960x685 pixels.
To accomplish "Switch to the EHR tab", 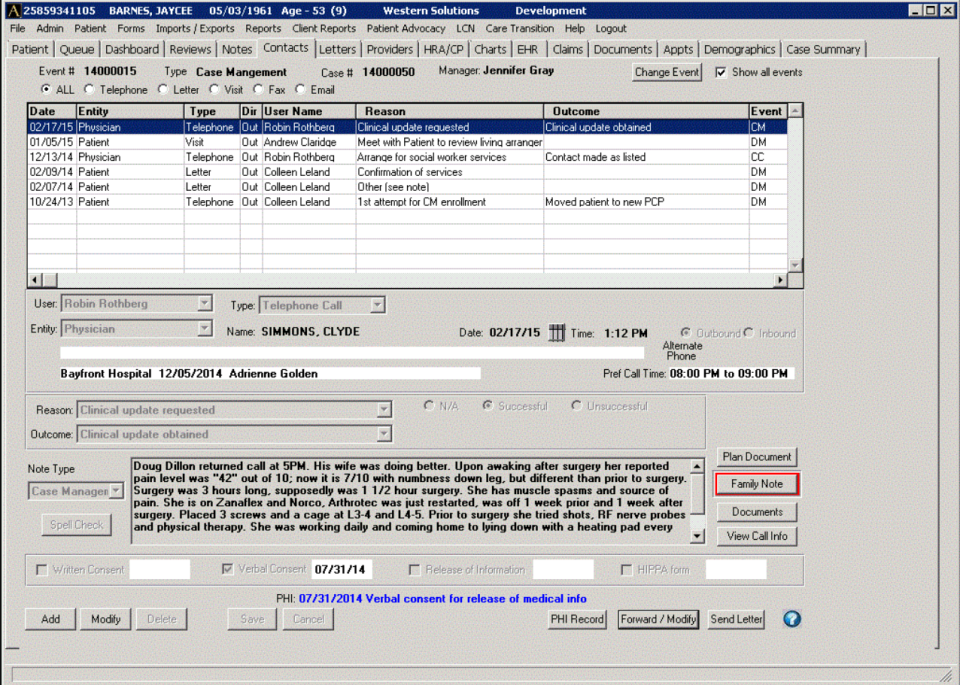I will pos(527,48).
